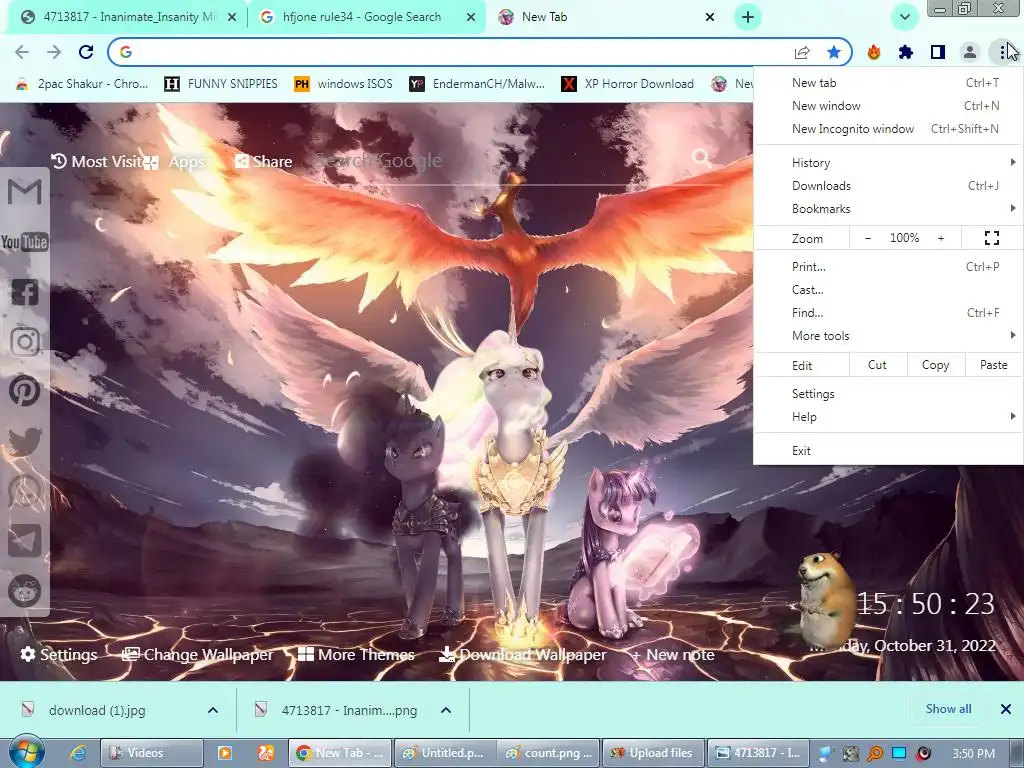Expand the Help submenu

tap(888, 417)
